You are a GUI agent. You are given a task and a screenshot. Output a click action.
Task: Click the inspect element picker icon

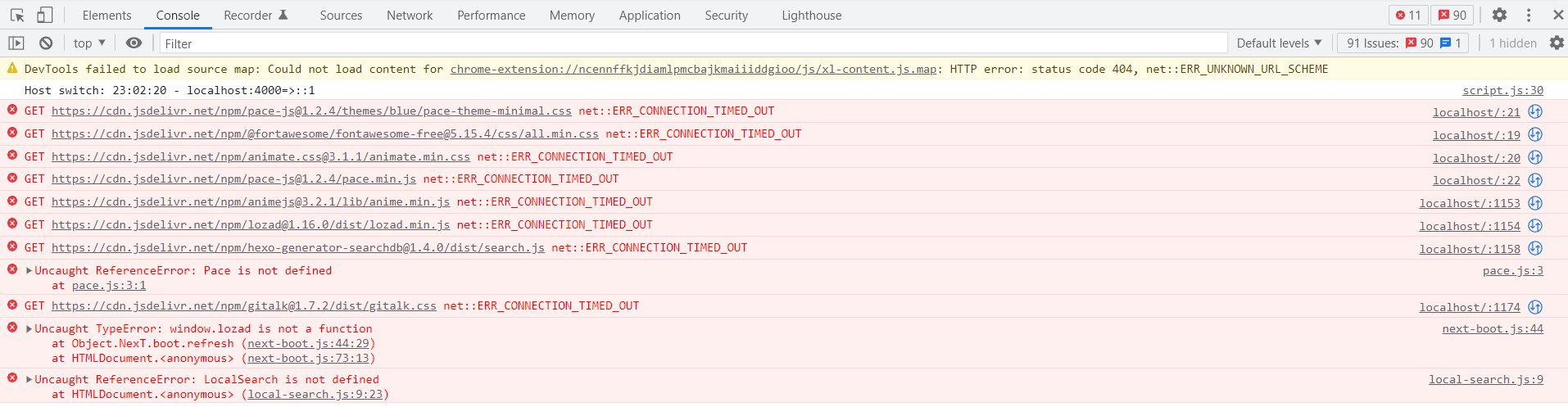point(17,15)
